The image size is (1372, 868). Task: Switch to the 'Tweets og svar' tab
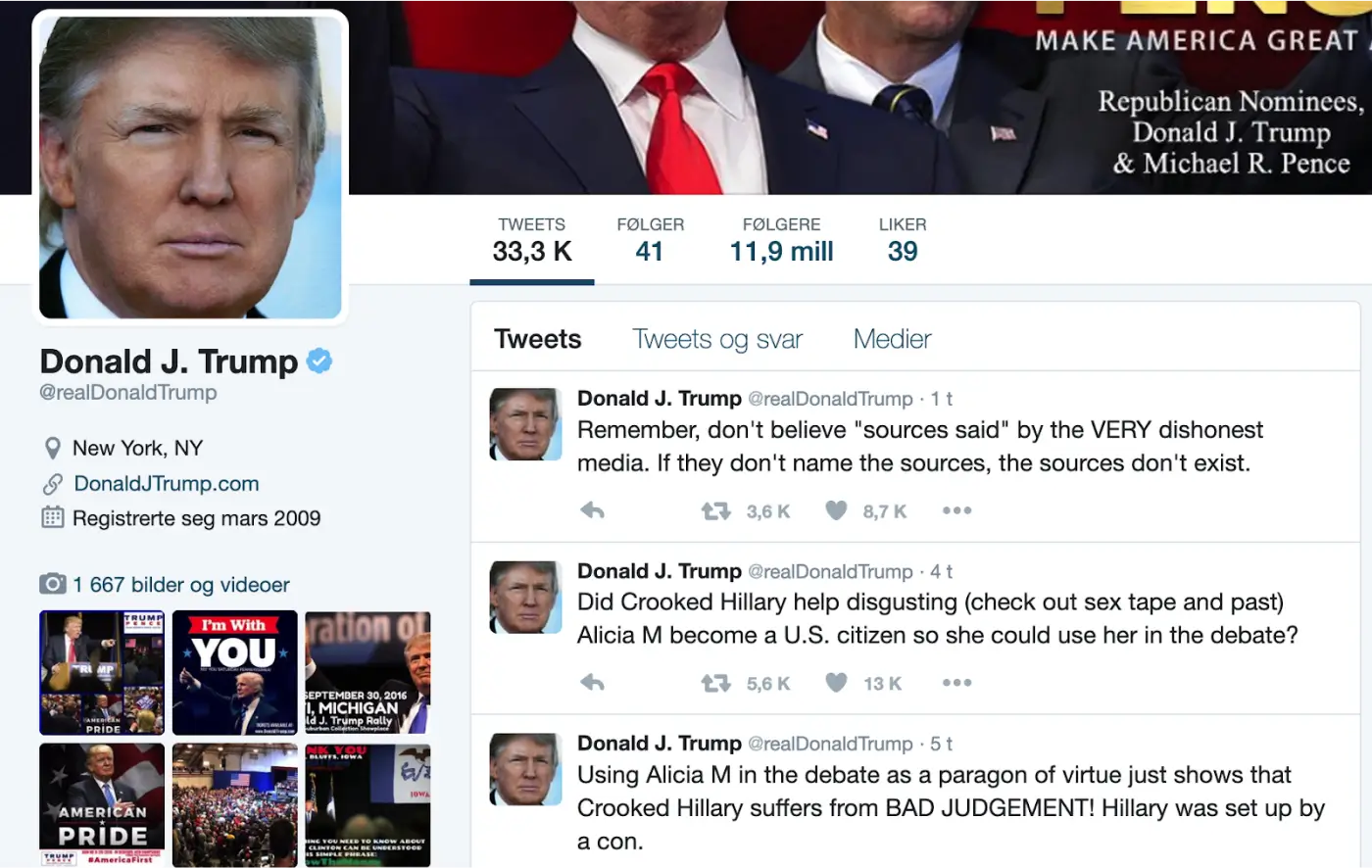[717, 339]
